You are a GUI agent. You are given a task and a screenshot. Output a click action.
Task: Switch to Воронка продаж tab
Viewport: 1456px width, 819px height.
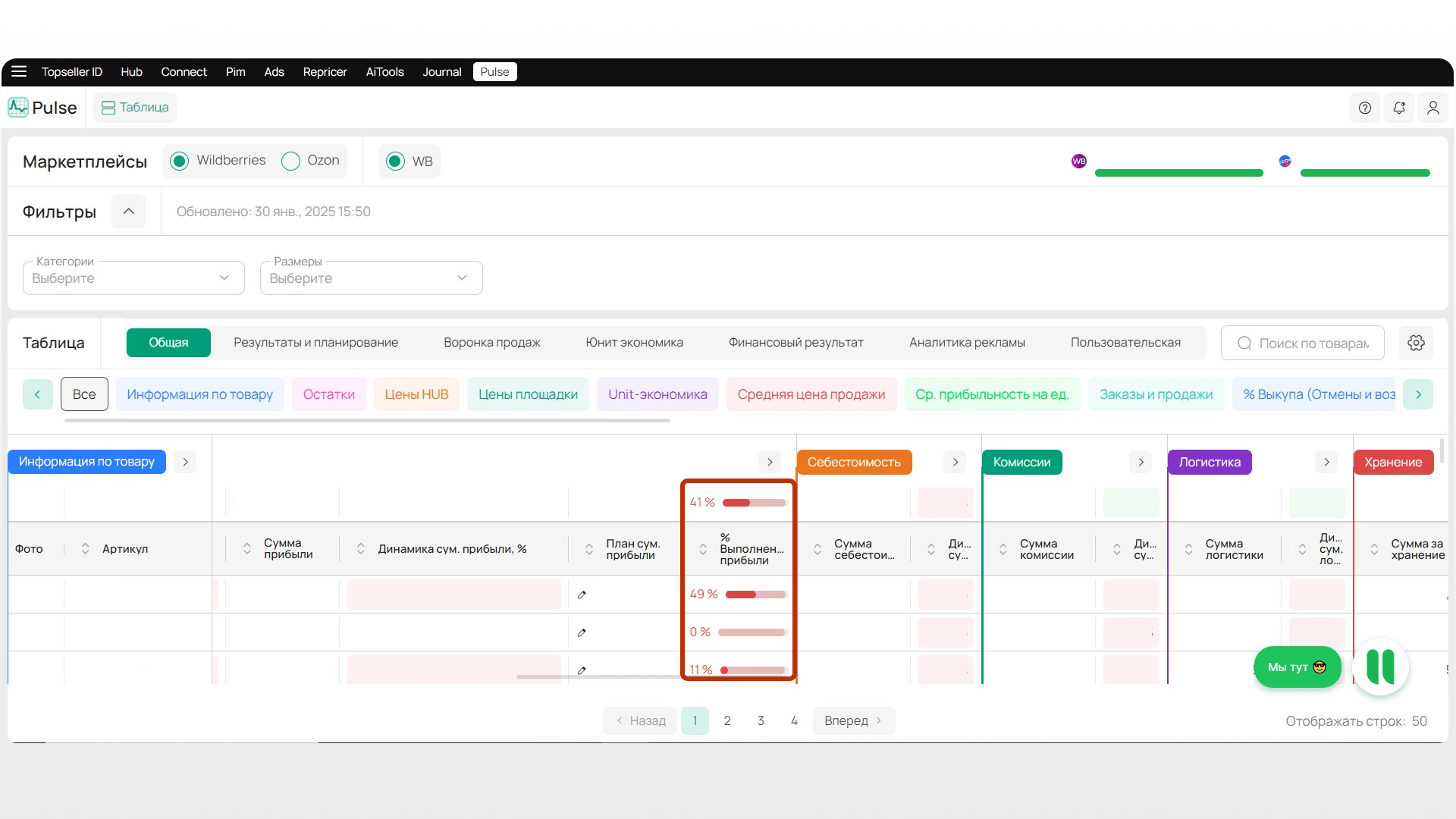(491, 343)
